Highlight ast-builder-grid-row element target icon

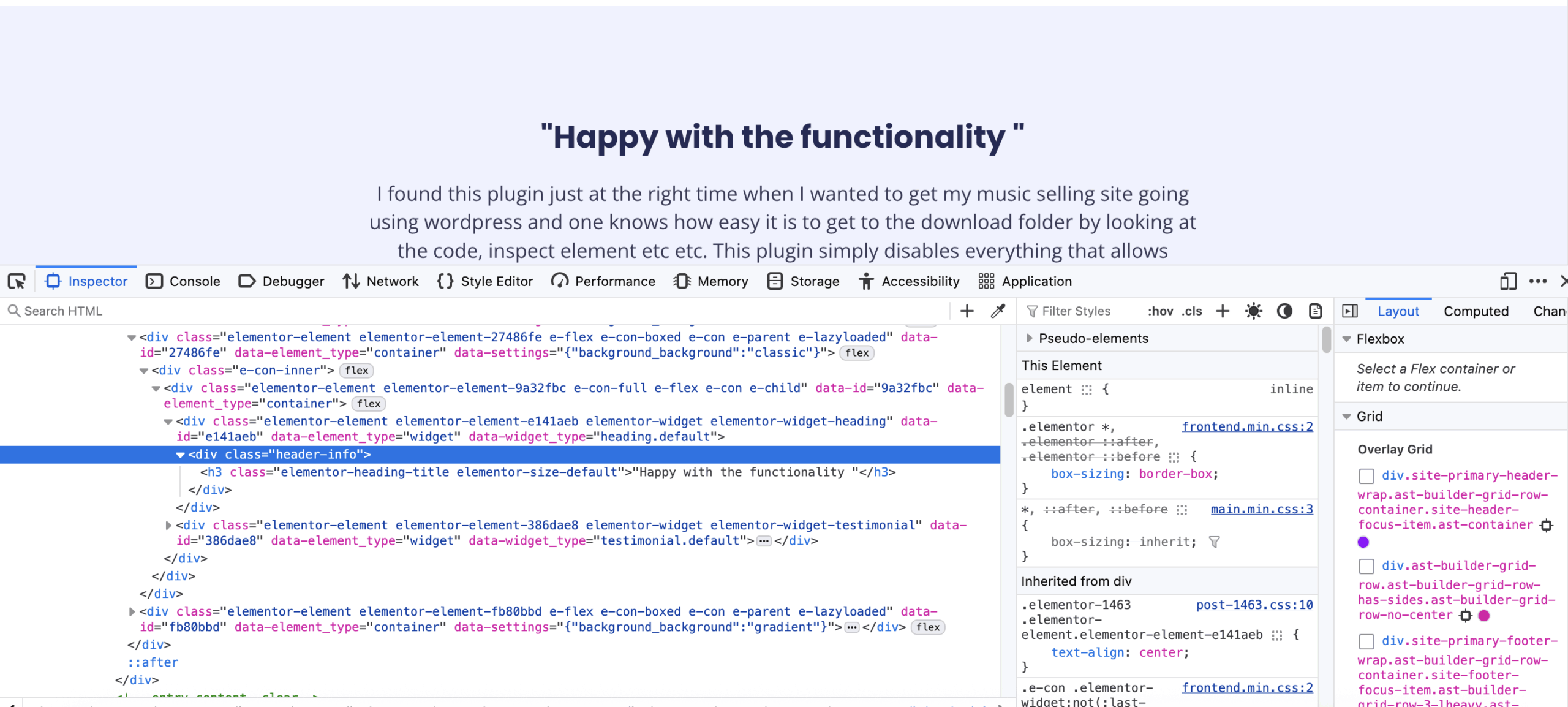(x=1465, y=616)
